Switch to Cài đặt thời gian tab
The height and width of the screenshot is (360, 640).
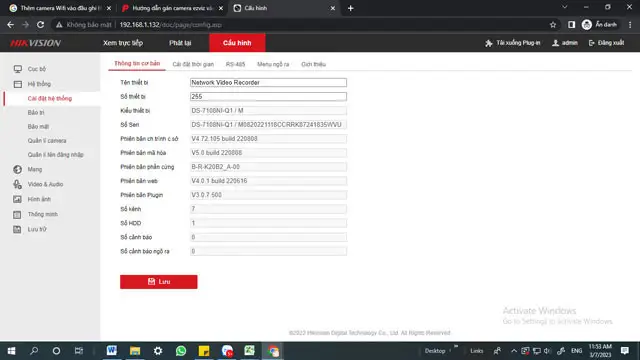pyautogui.click(x=193, y=64)
